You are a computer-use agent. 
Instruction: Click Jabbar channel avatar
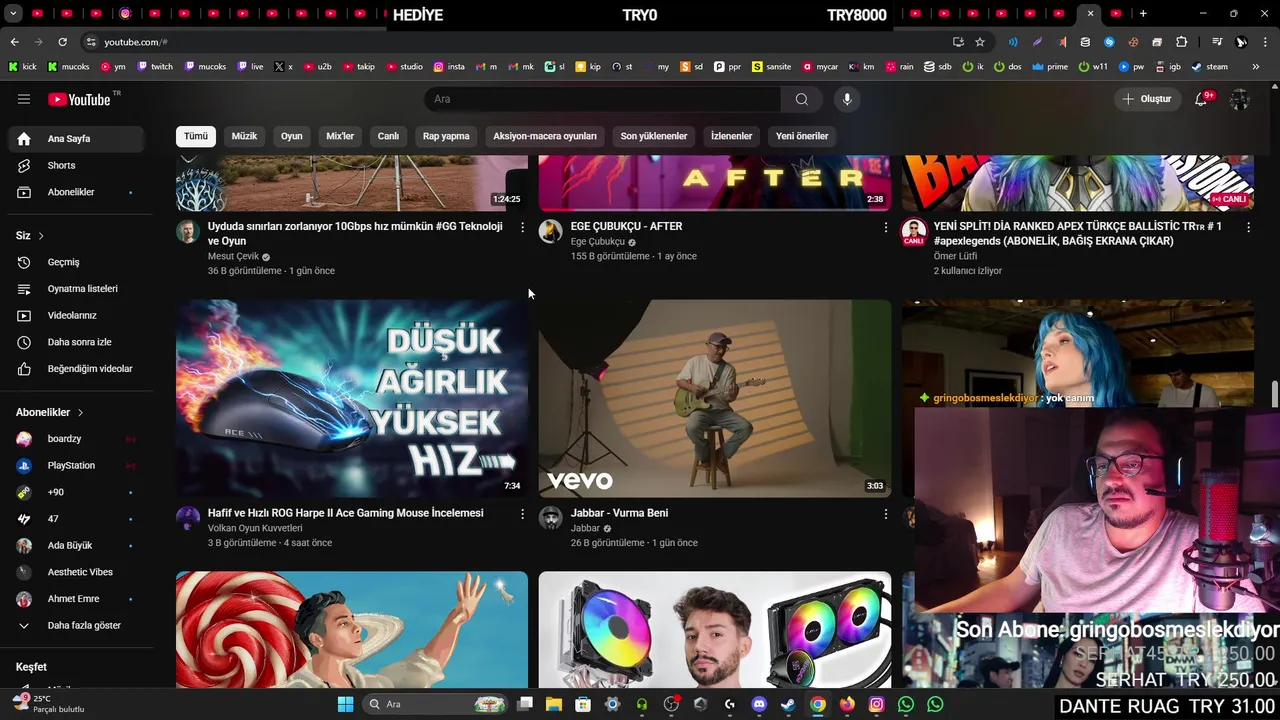pyautogui.click(x=551, y=518)
